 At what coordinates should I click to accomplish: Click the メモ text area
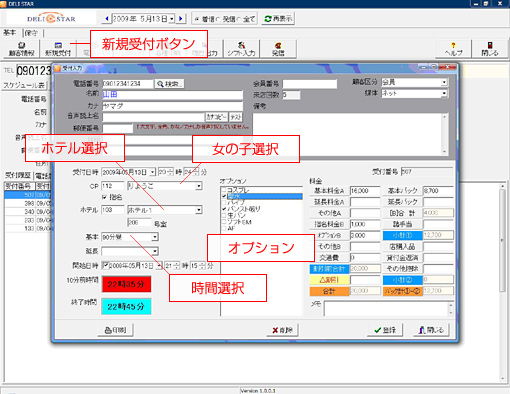pyautogui.click(x=386, y=309)
